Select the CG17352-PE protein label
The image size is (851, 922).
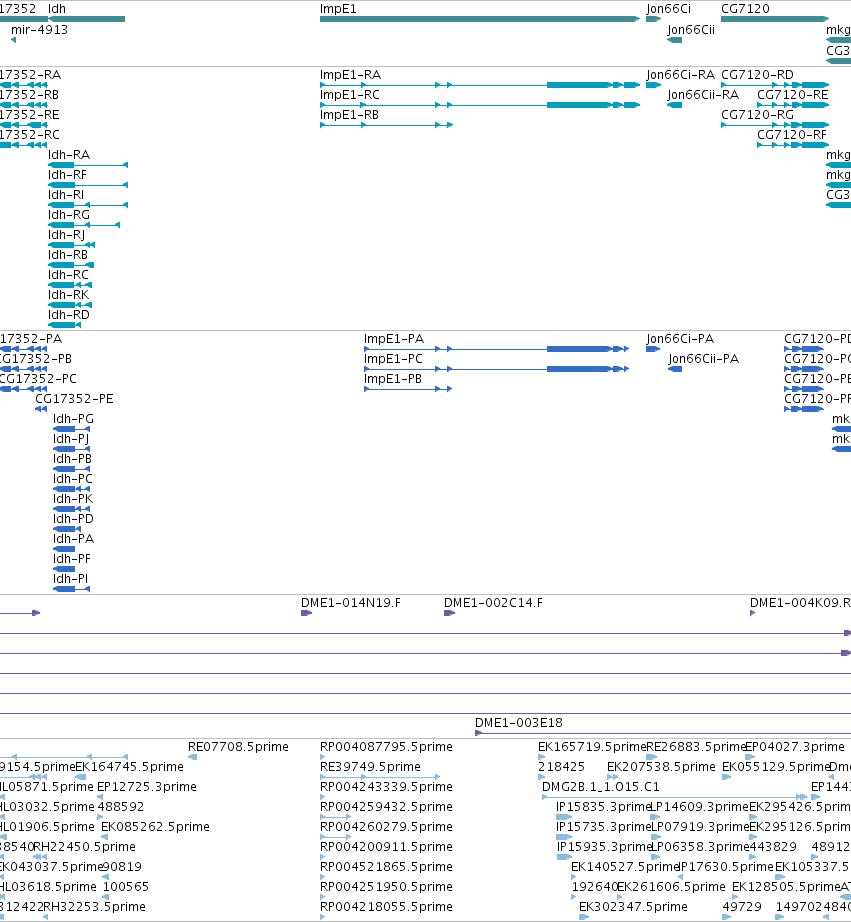(75, 399)
